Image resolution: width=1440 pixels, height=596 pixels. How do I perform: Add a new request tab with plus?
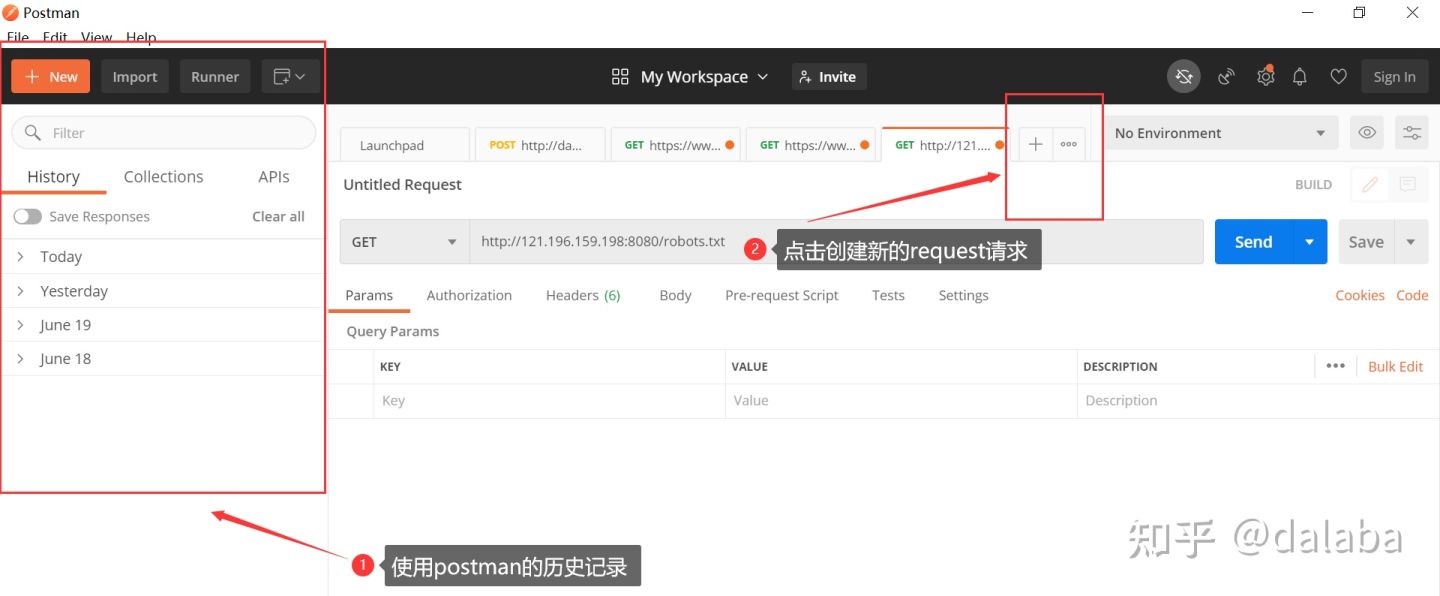point(1036,145)
